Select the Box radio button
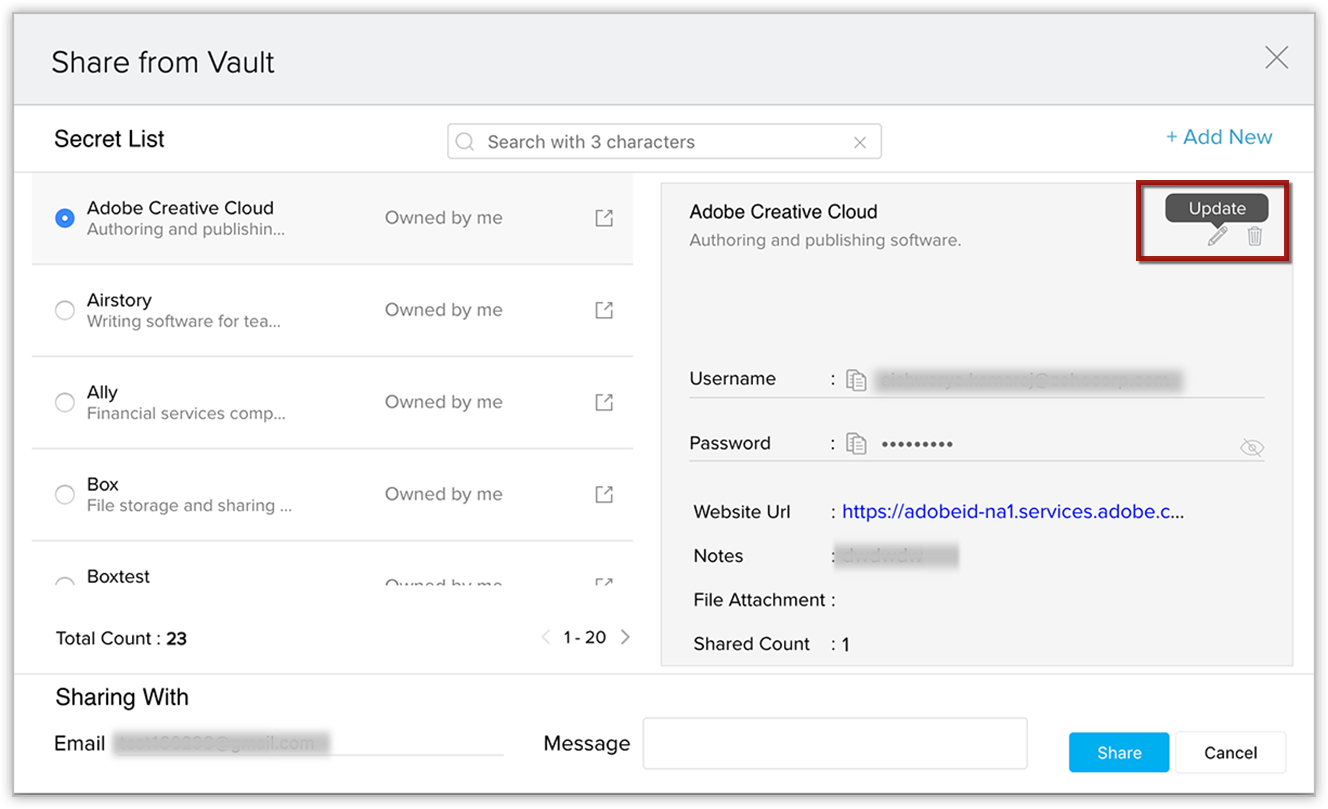The height and width of the screenshot is (809, 1328). point(65,495)
